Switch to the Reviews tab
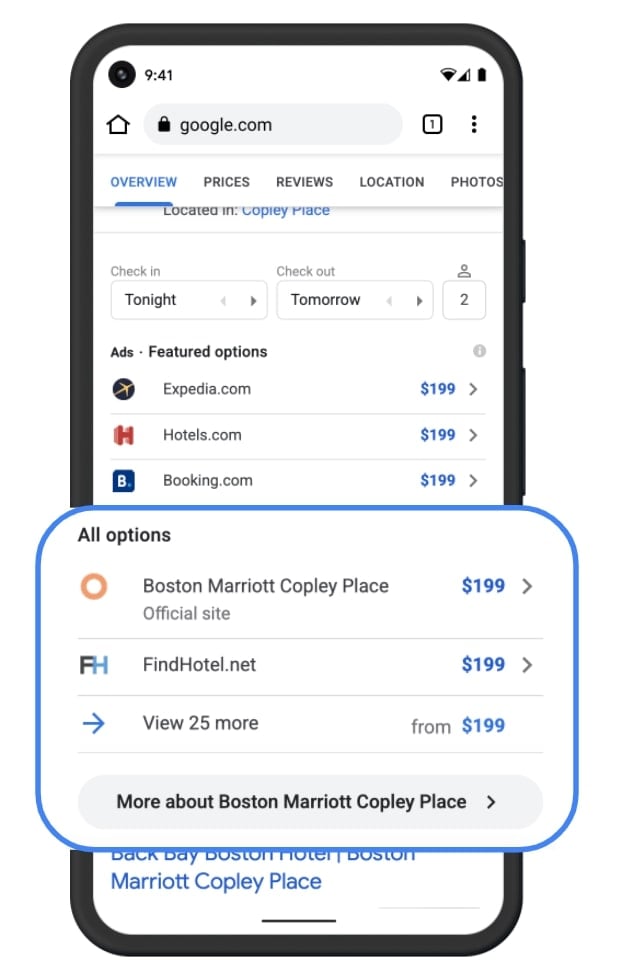 [304, 182]
